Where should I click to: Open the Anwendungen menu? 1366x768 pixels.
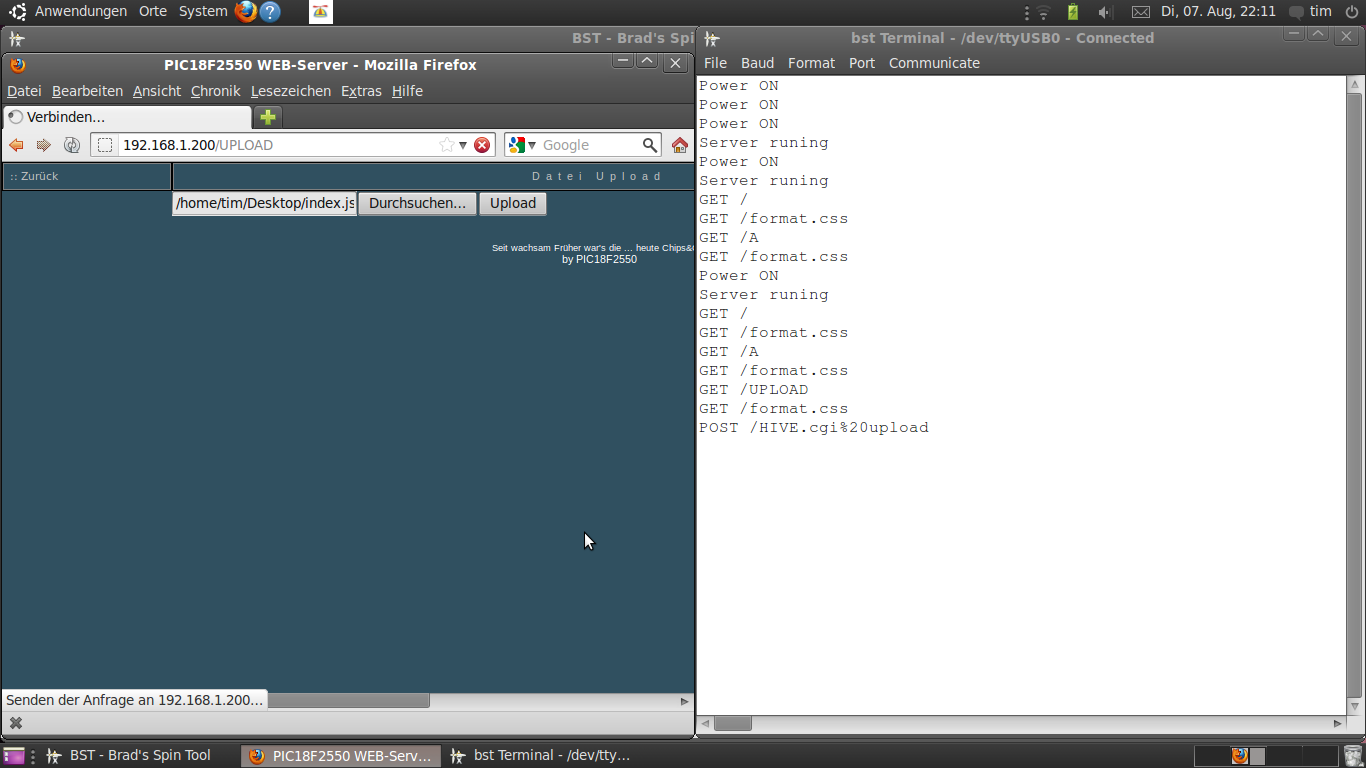(80, 12)
